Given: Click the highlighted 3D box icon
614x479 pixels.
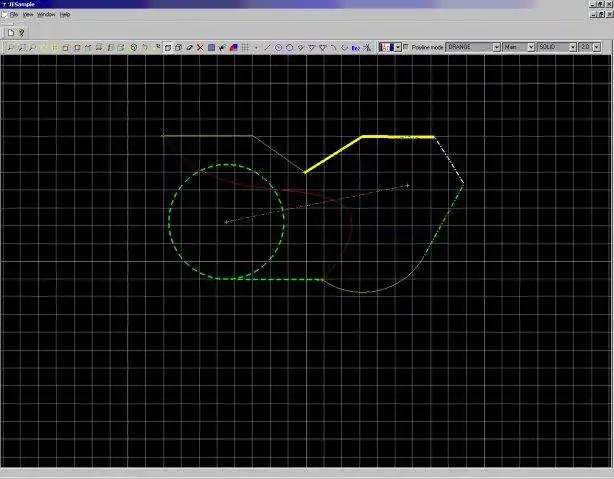Looking at the screenshot, I should pyautogui.click(x=168, y=48).
